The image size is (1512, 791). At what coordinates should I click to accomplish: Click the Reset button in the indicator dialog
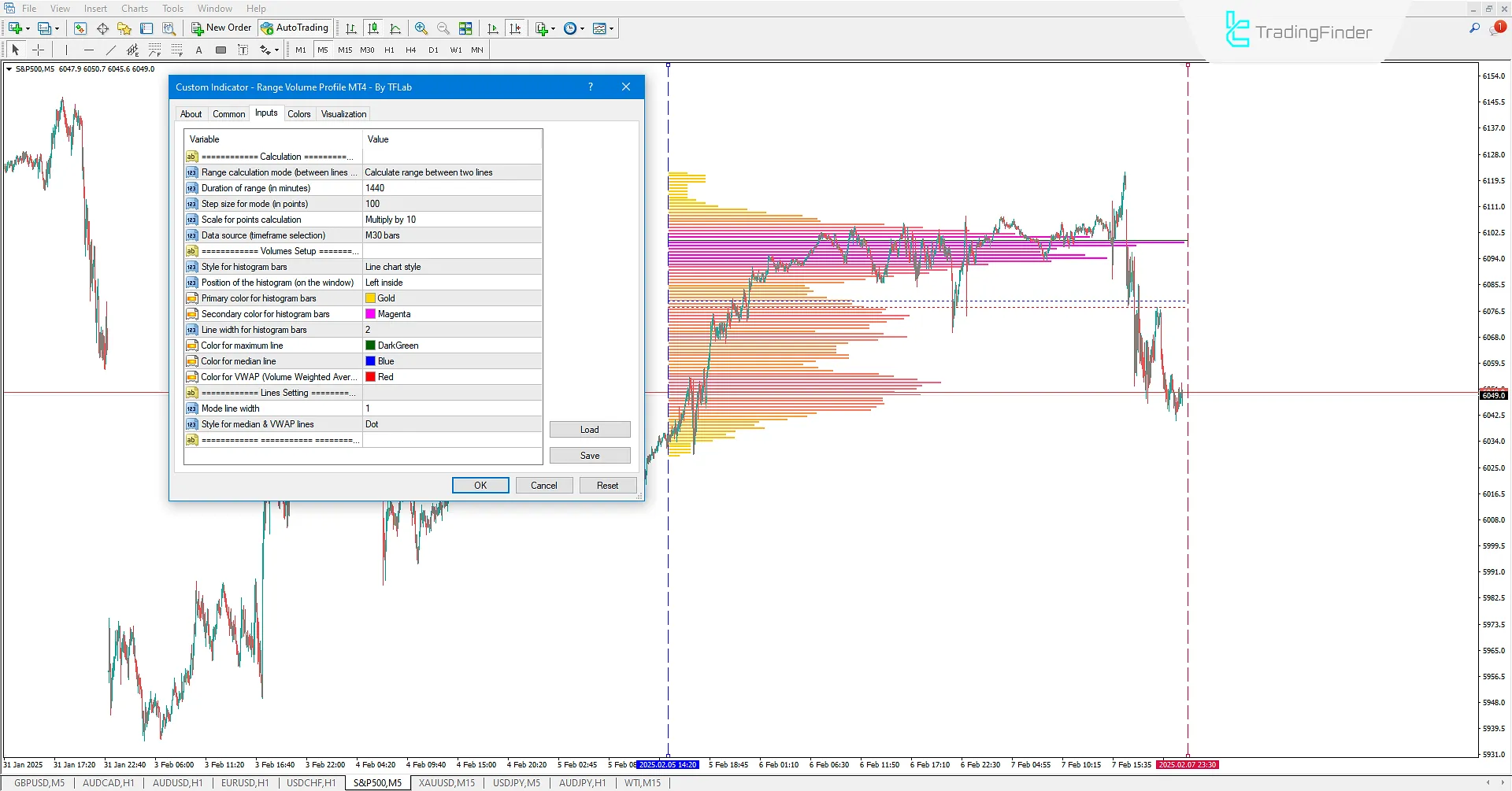(608, 485)
